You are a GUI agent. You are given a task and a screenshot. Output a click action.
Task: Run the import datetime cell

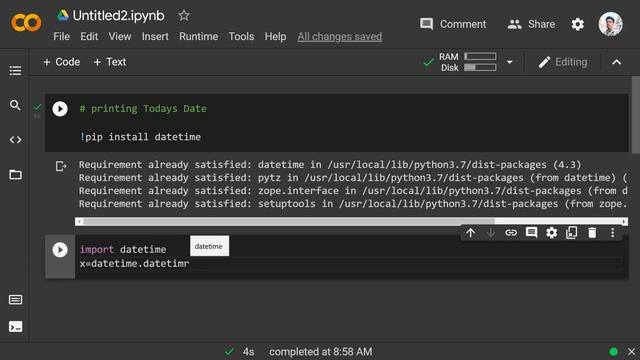point(60,250)
